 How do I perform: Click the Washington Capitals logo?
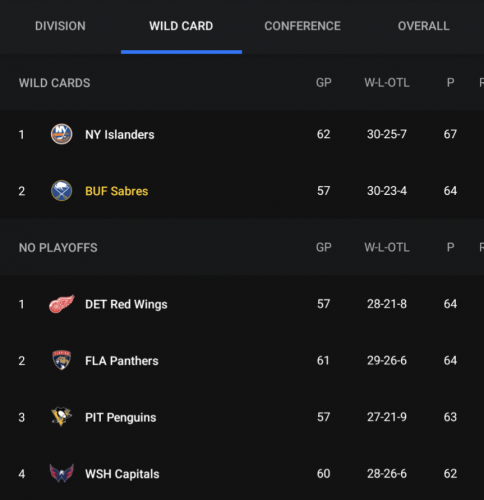pos(62,473)
